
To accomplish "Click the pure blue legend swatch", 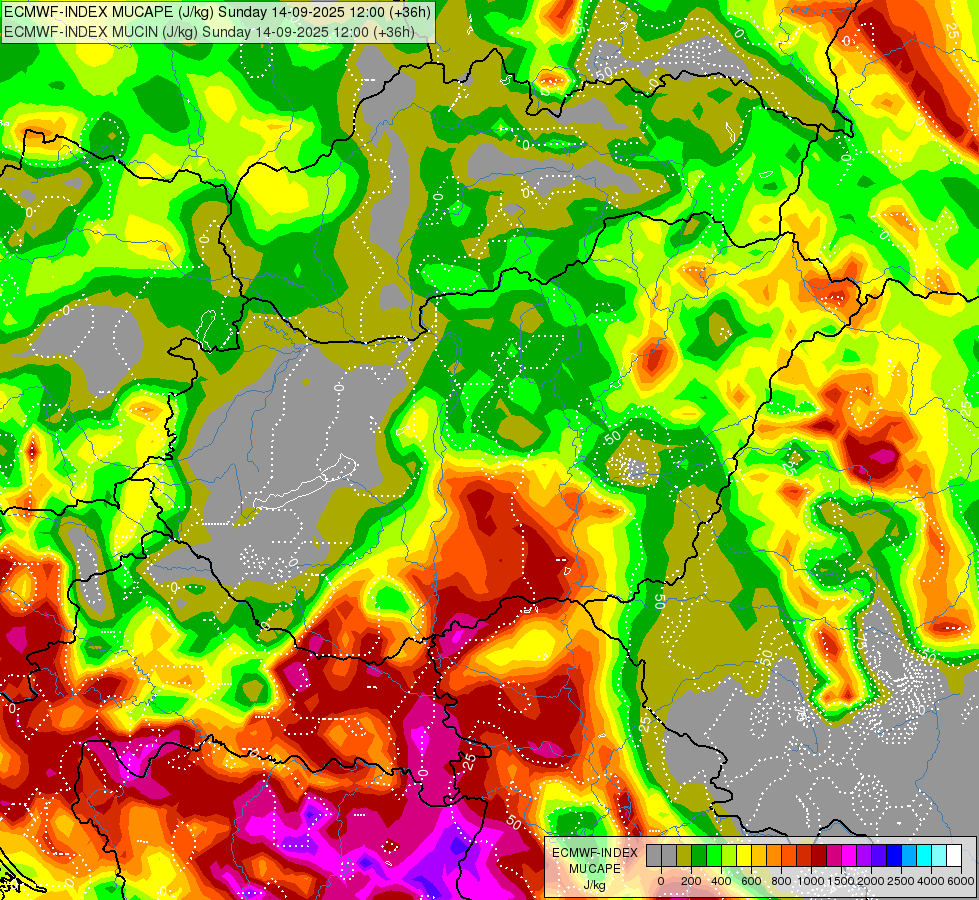I will point(895,855).
